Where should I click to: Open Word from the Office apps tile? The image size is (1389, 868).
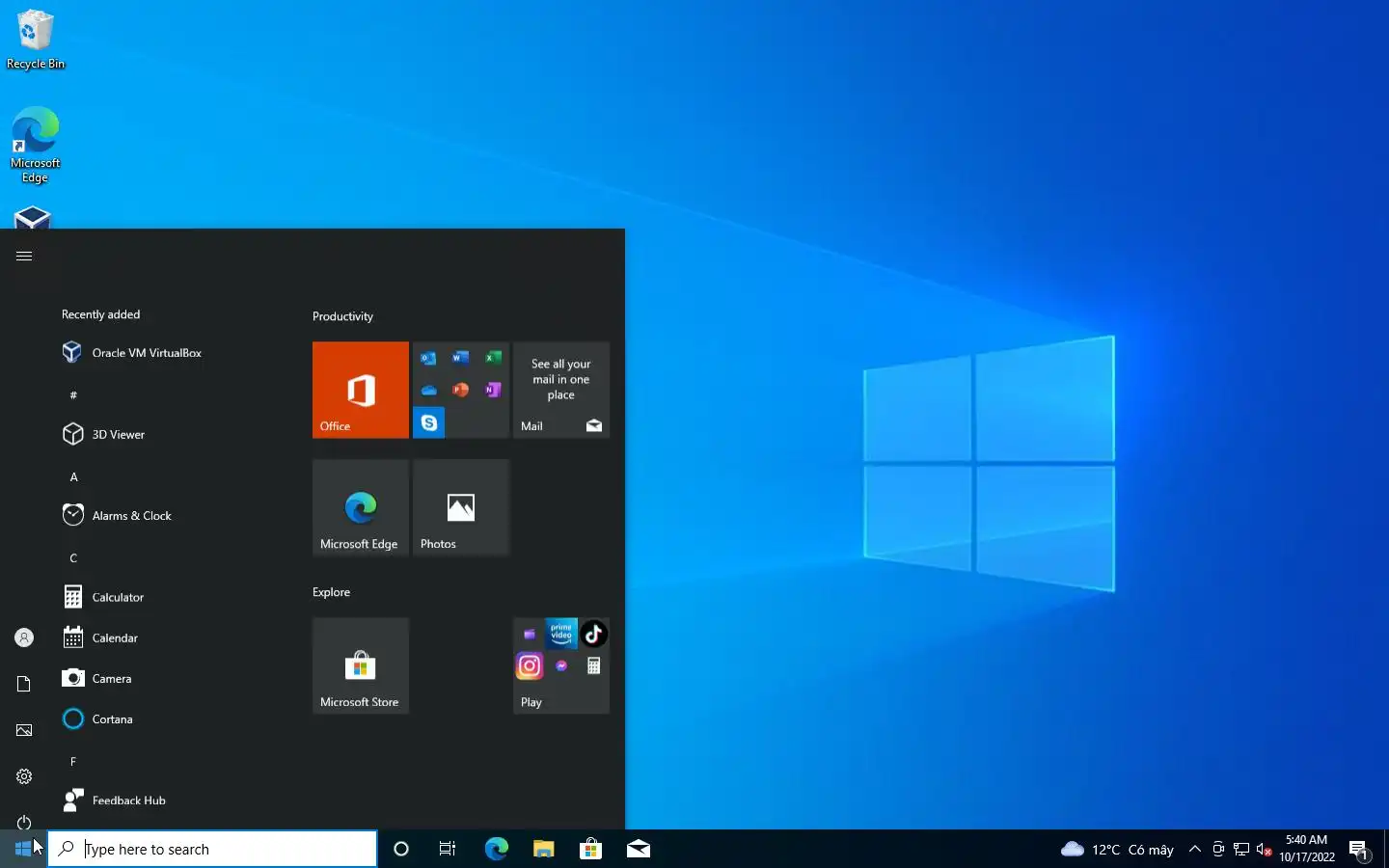point(461,358)
